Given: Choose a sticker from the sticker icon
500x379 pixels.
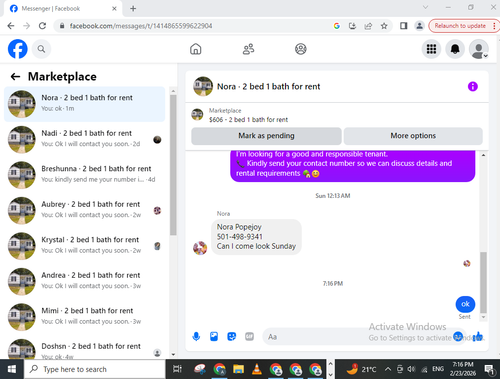Looking at the screenshot, I should pos(232,337).
